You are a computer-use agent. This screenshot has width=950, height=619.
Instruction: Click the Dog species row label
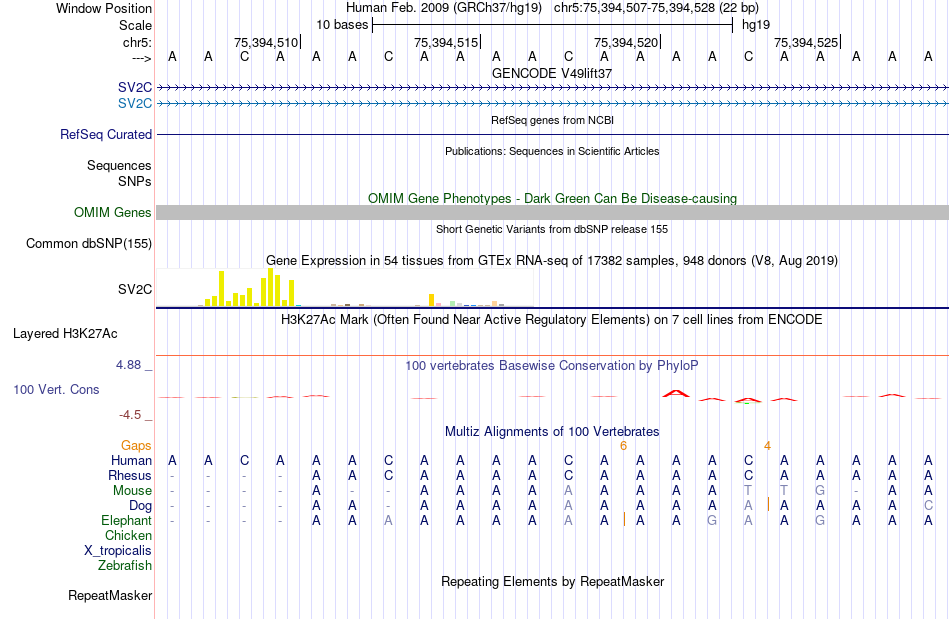141,505
